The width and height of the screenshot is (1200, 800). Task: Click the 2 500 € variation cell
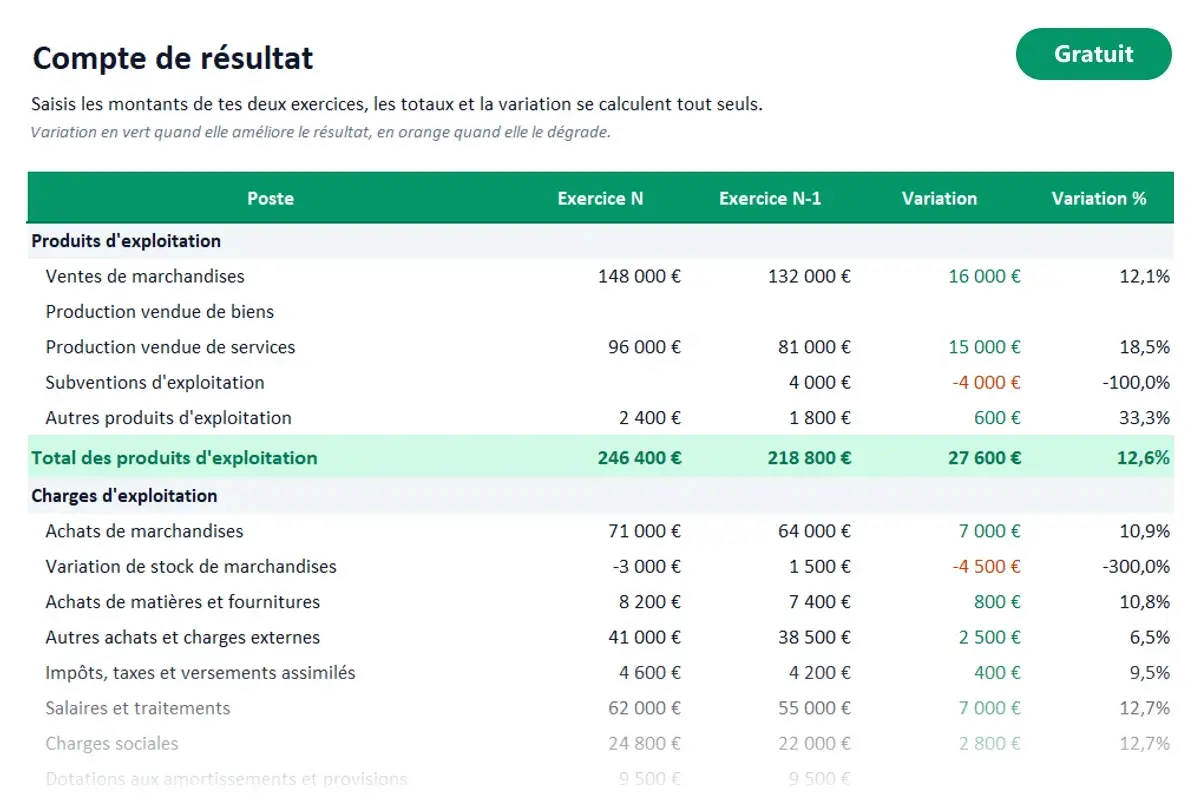coord(989,637)
